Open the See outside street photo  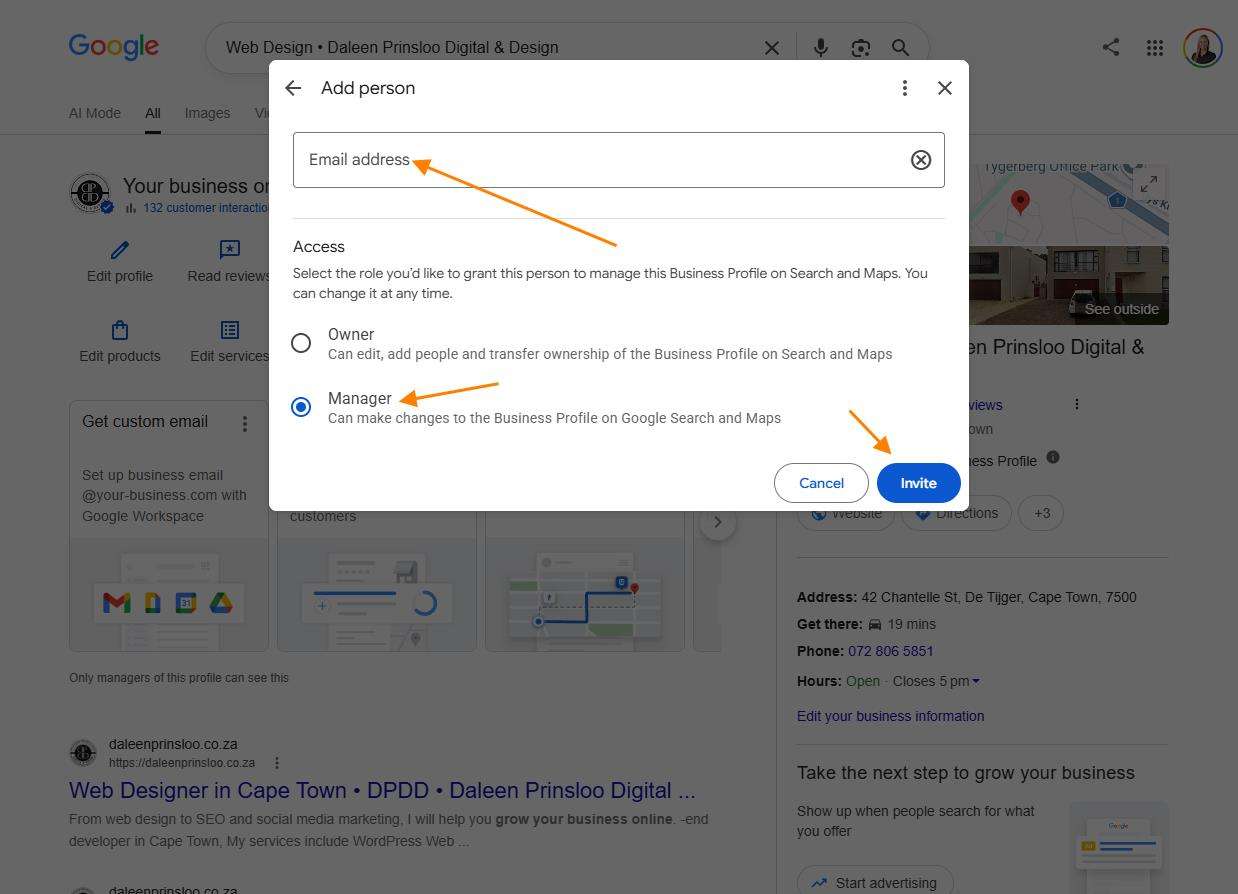coord(1068,285)
